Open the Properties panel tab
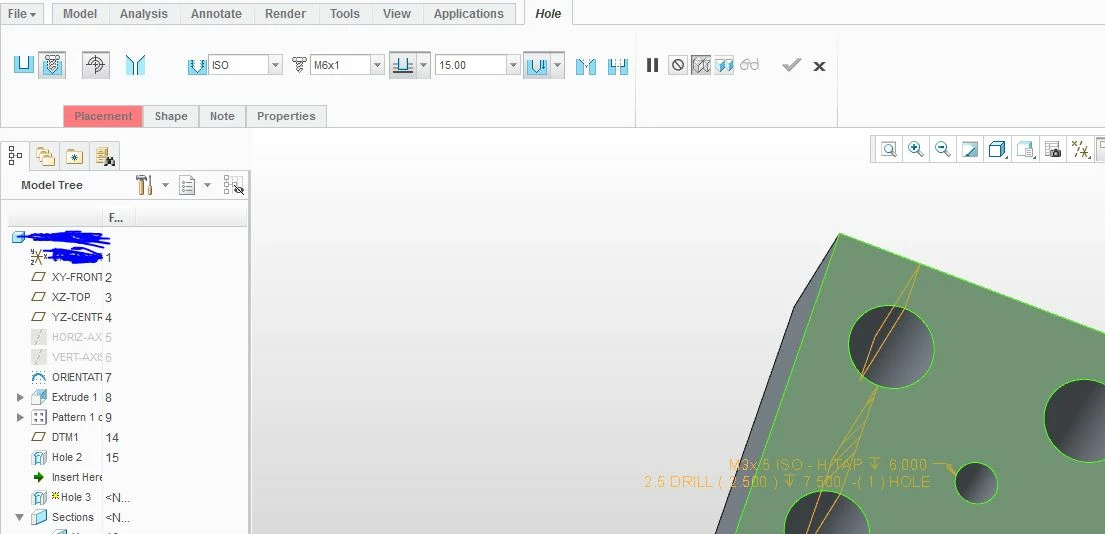Screen dimensions: 1105x534 point(286,116)
